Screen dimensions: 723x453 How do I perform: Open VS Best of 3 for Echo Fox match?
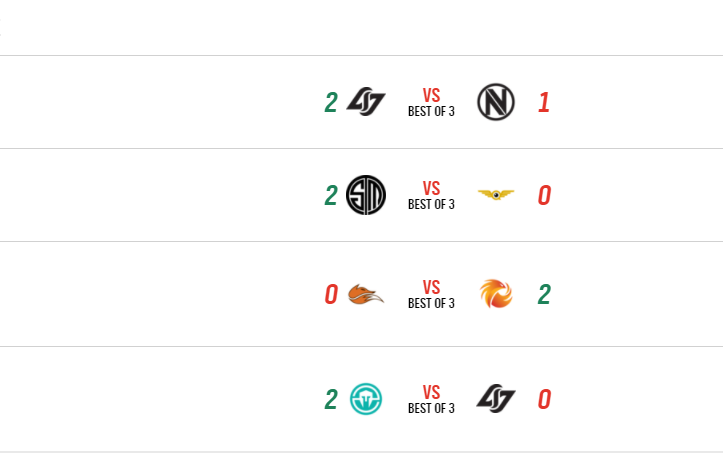tap(431, 295)
